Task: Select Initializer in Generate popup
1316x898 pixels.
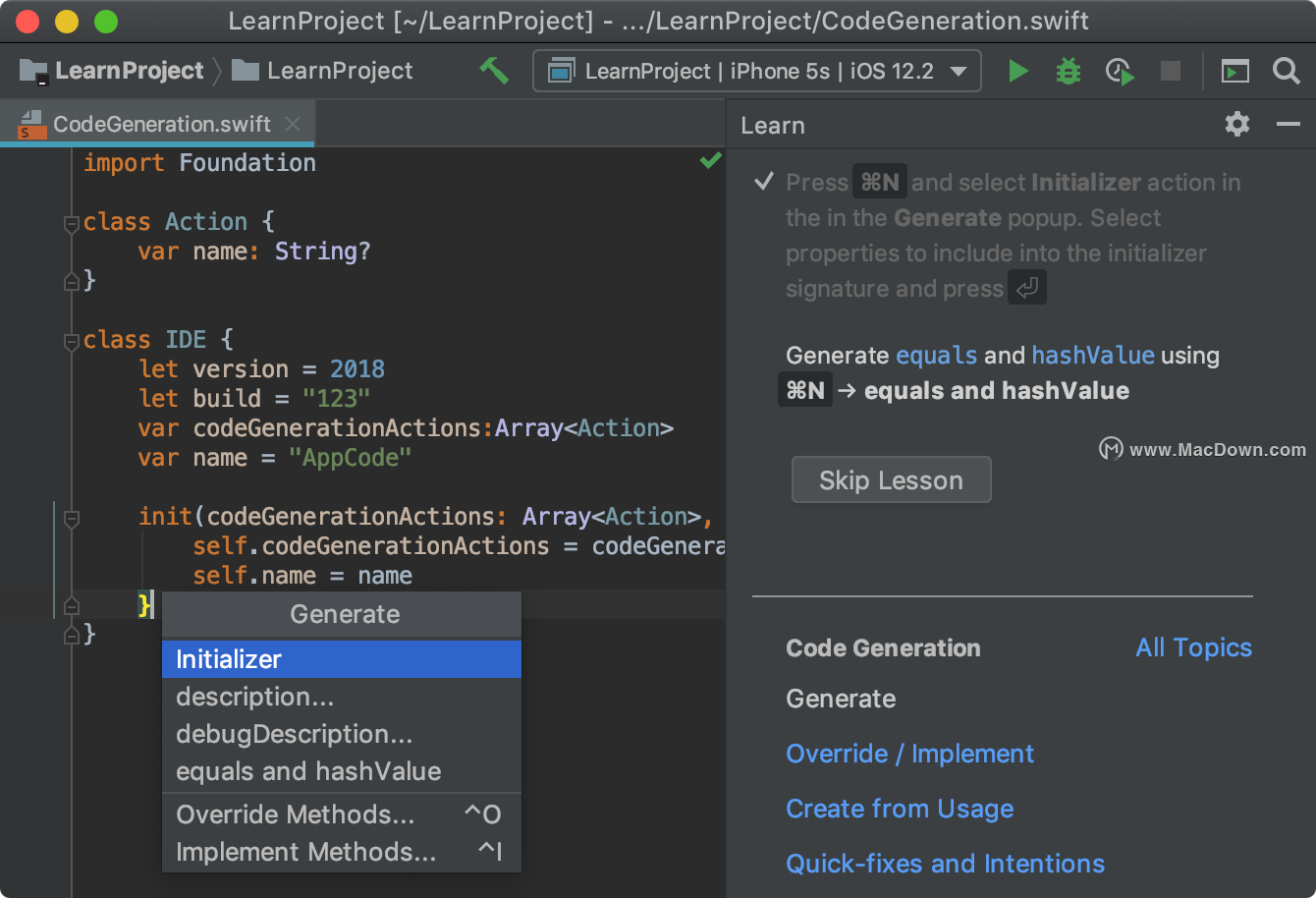Action: (342, 659)
